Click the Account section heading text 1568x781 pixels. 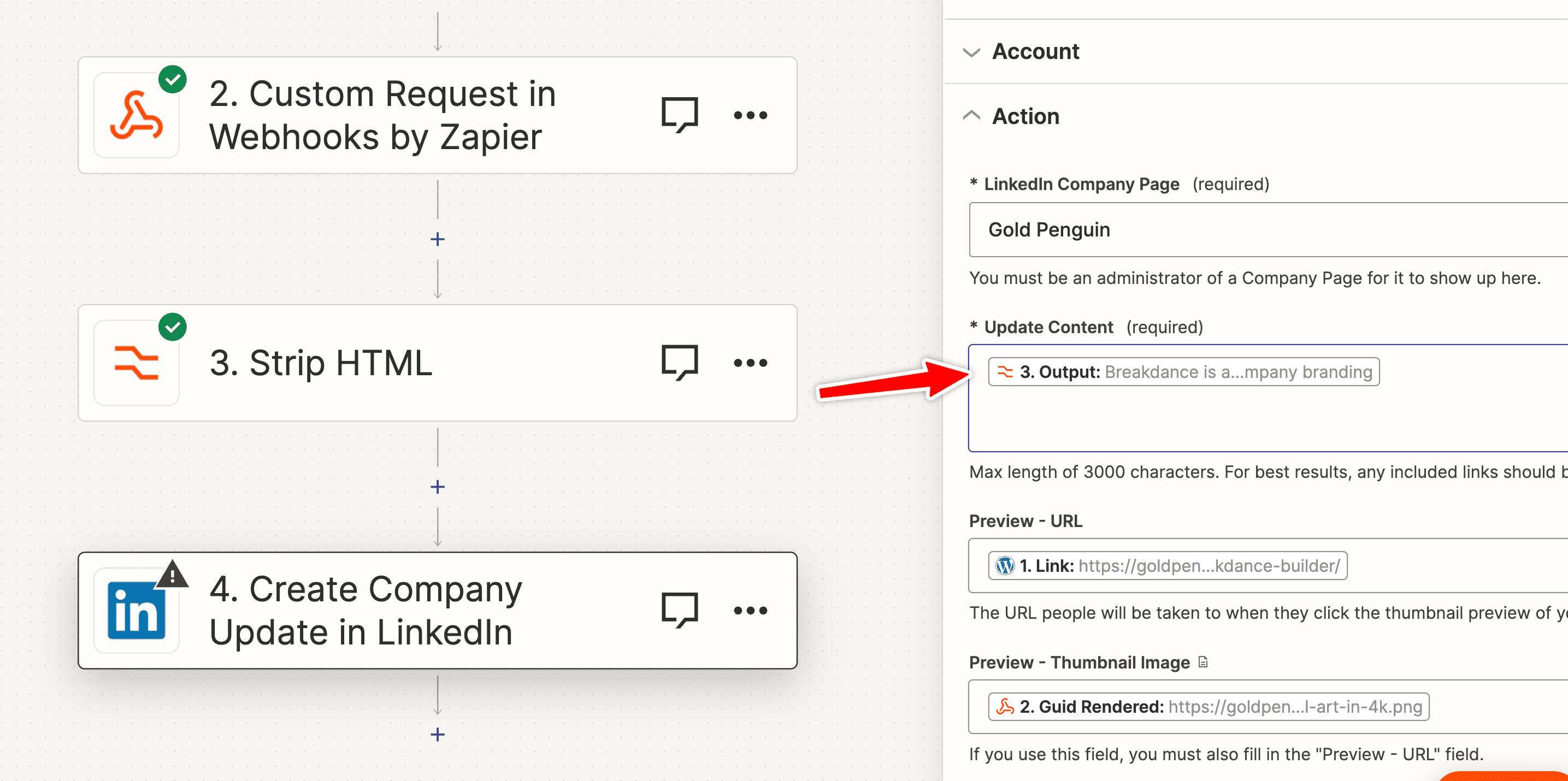1035,52
